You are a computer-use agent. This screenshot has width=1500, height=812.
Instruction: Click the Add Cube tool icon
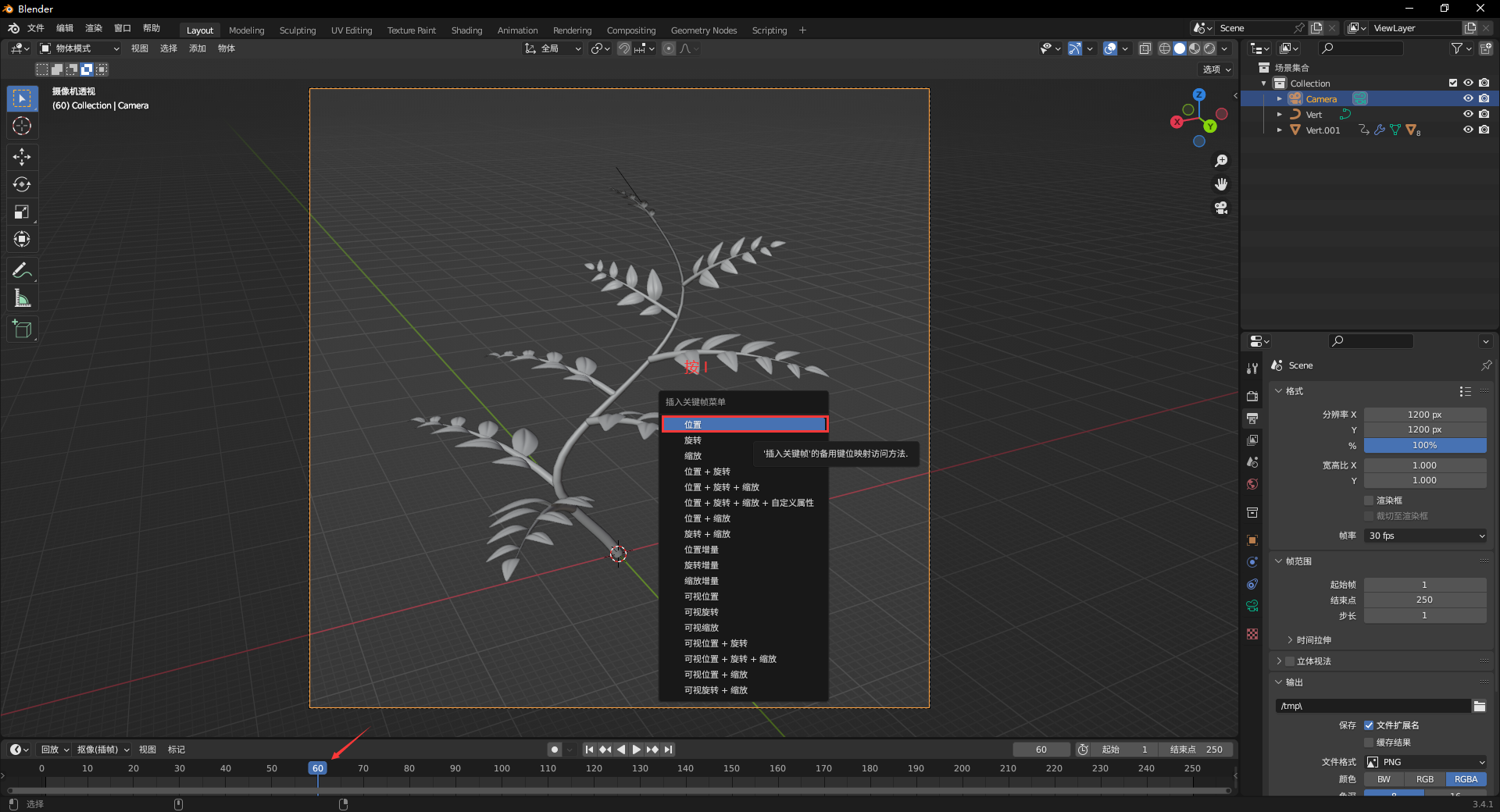pos(22,329)
